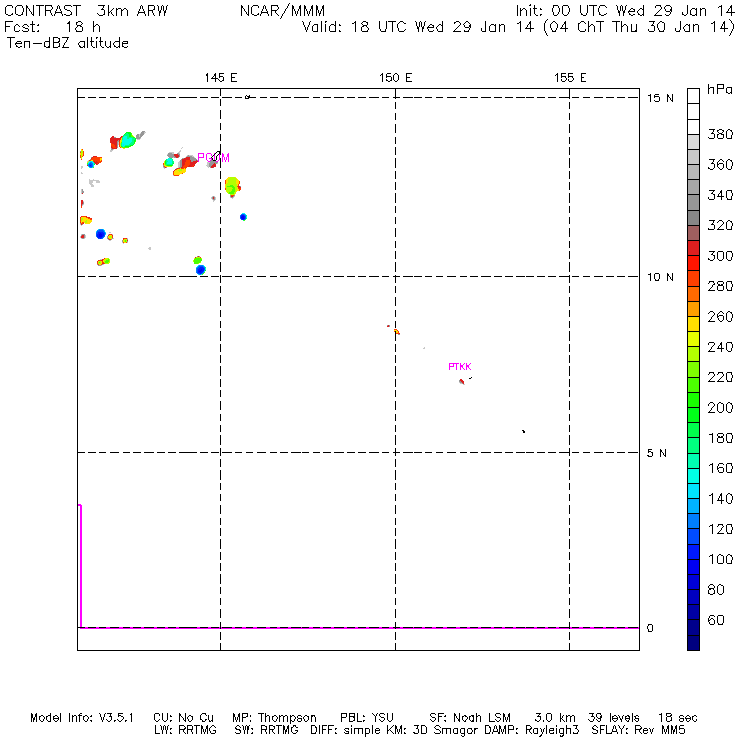Click the "220" colorbar value
The width and height of the screenshot is (740, 740).
[x=720, y=377]
